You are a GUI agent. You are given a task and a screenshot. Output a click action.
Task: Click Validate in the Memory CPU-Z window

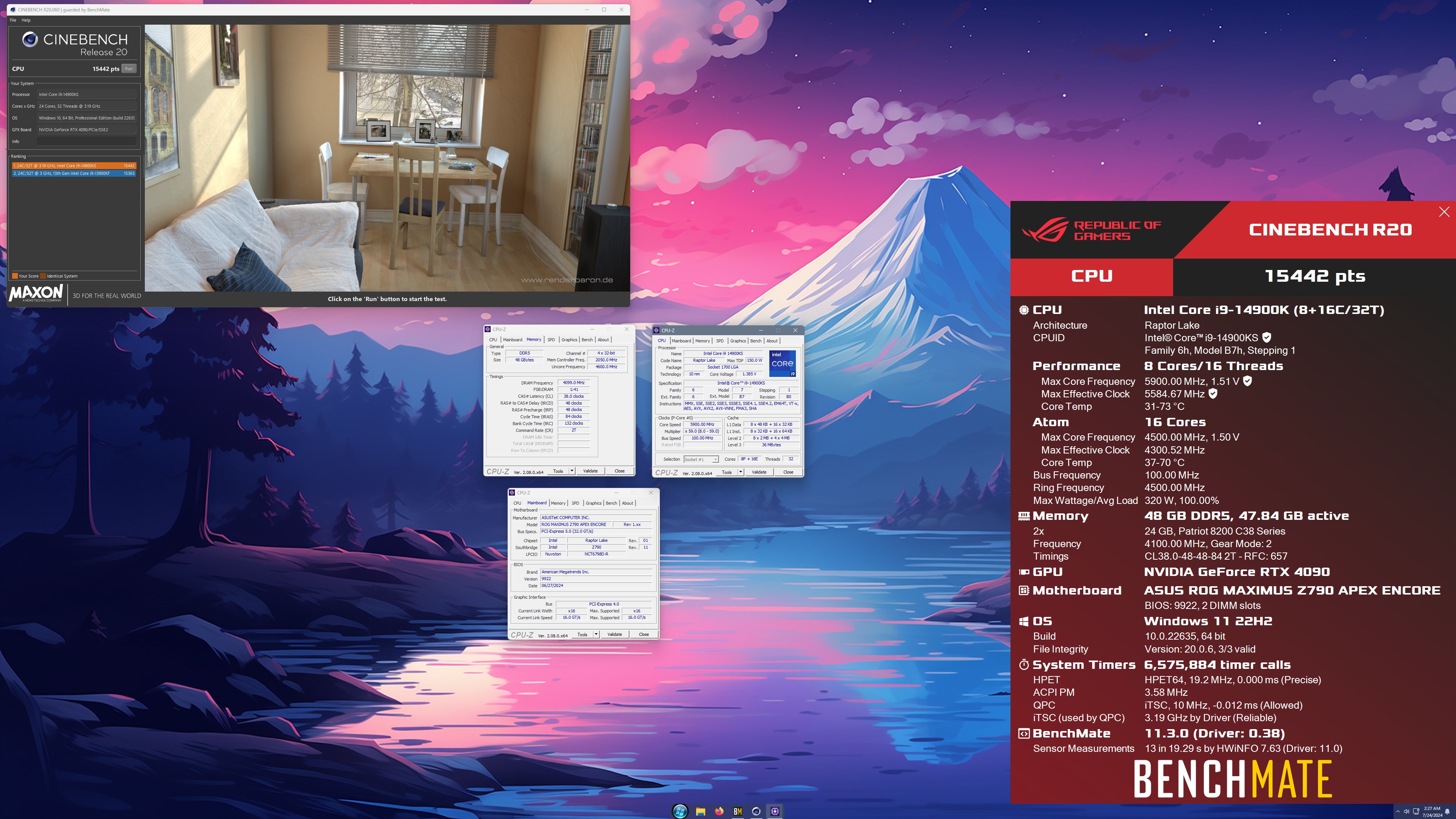(x=590, y=471)
